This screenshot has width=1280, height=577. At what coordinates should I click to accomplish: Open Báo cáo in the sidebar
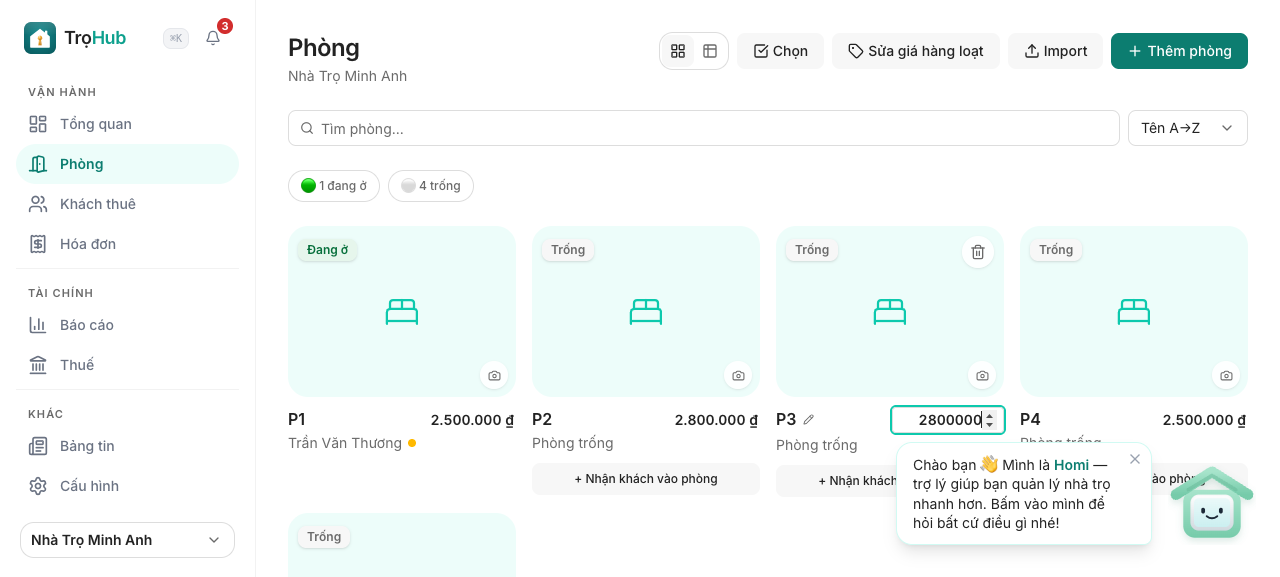click(x=128, y=325)
